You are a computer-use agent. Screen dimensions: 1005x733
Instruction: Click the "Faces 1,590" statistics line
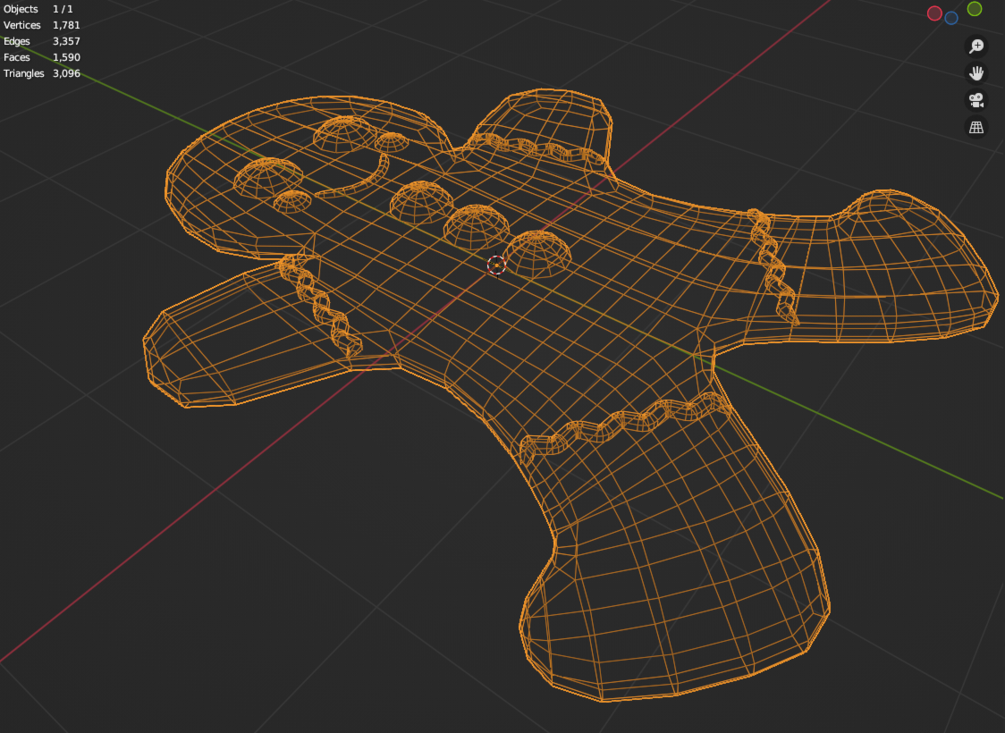pos(41,57)
